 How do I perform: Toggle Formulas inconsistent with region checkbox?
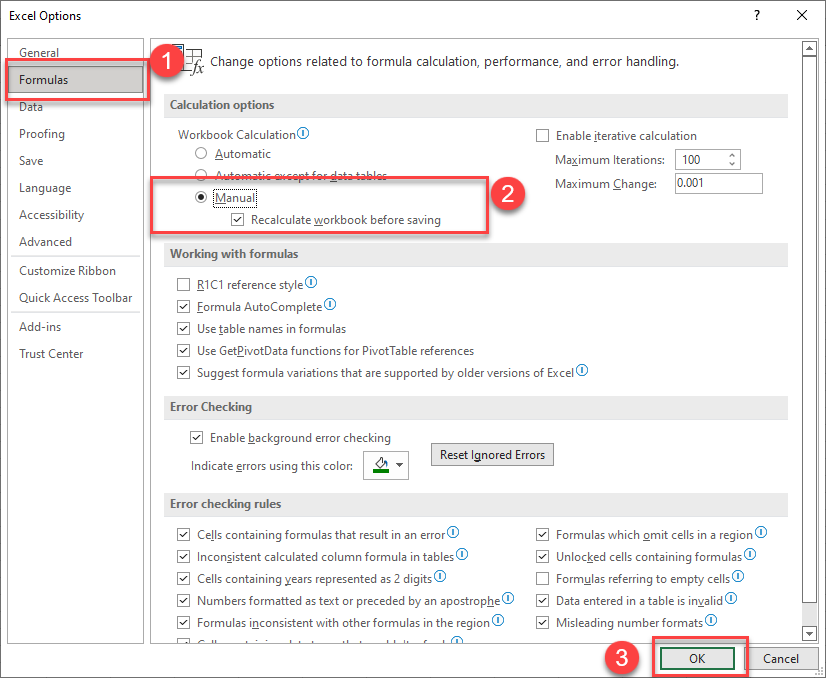point(183,623)
